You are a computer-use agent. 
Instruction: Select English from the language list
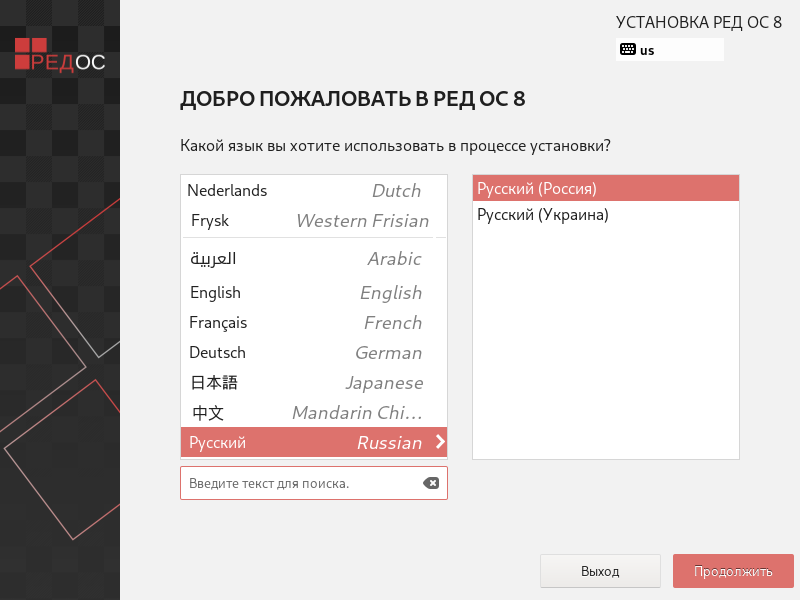pos(314,292)
